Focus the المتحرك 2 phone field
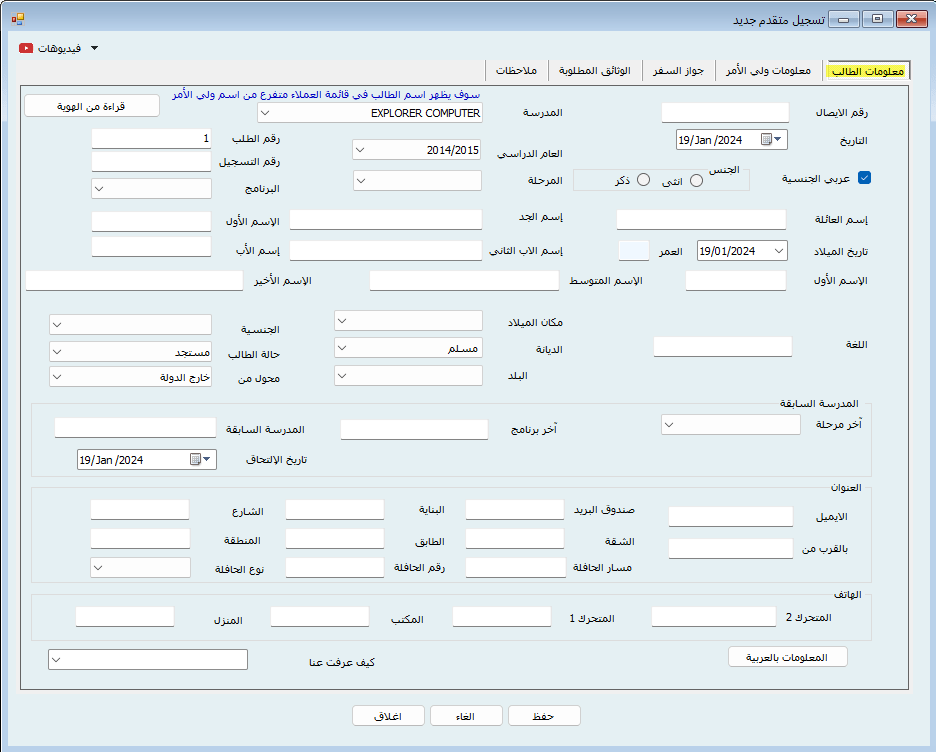936x752 pixels. pyautogui.click(x=714, y=617)
